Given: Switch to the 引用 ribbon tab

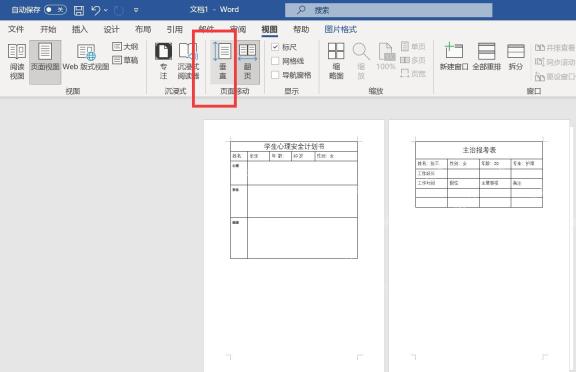Looking at the screenshot, I should (x=174, y=29).
